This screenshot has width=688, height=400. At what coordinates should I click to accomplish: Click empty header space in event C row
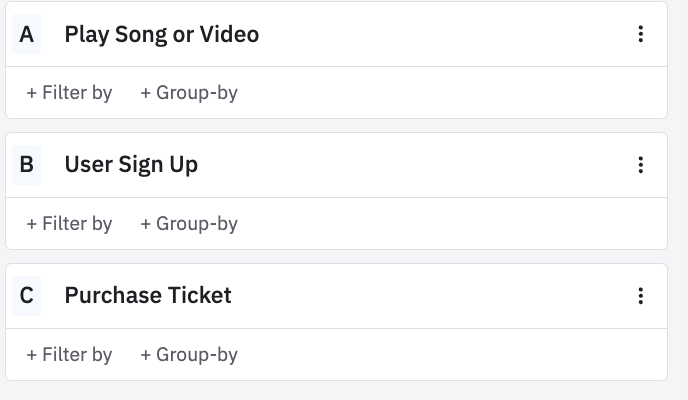click(430, 296)
